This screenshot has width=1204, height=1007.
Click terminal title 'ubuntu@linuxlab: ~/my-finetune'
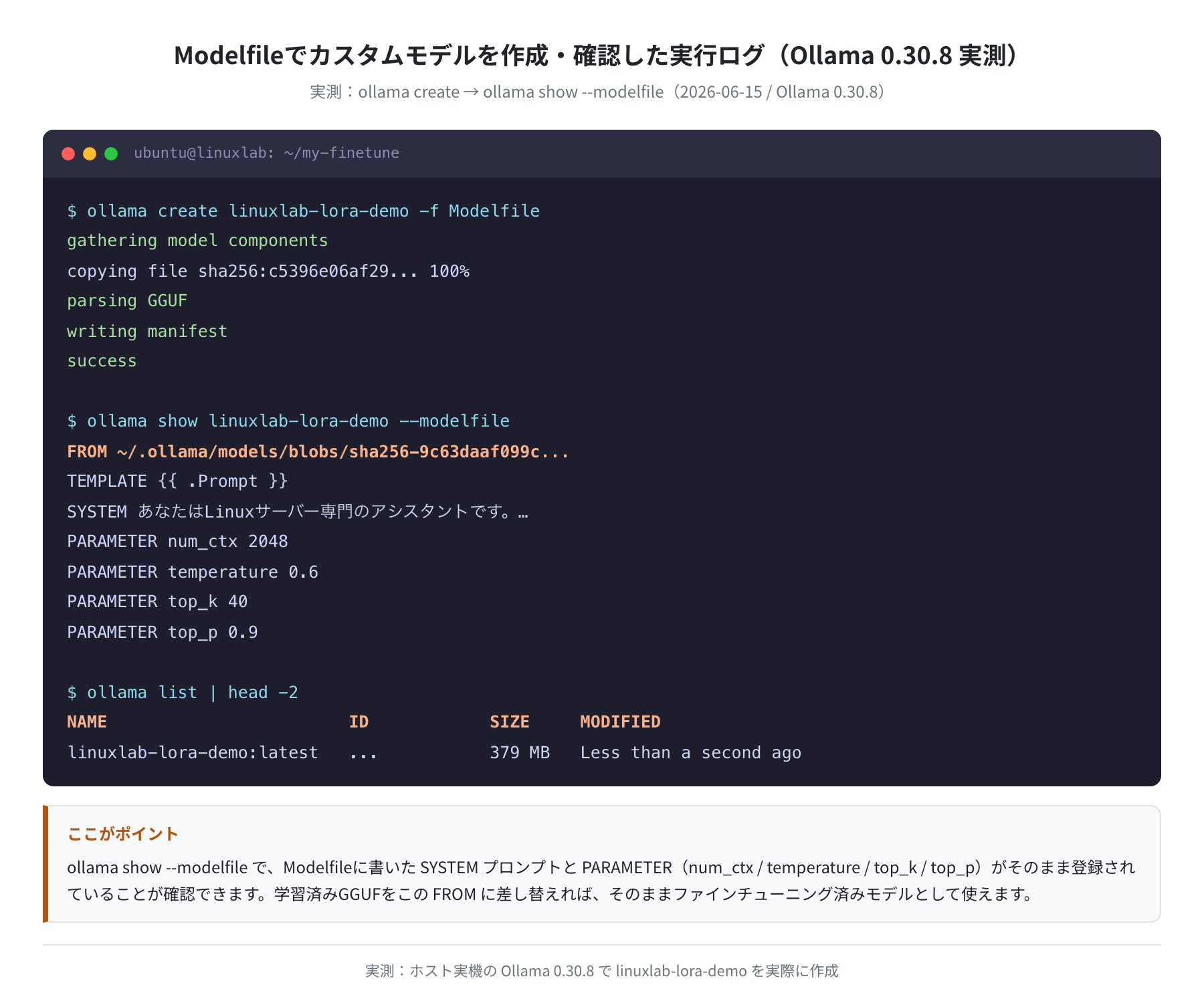266,153
